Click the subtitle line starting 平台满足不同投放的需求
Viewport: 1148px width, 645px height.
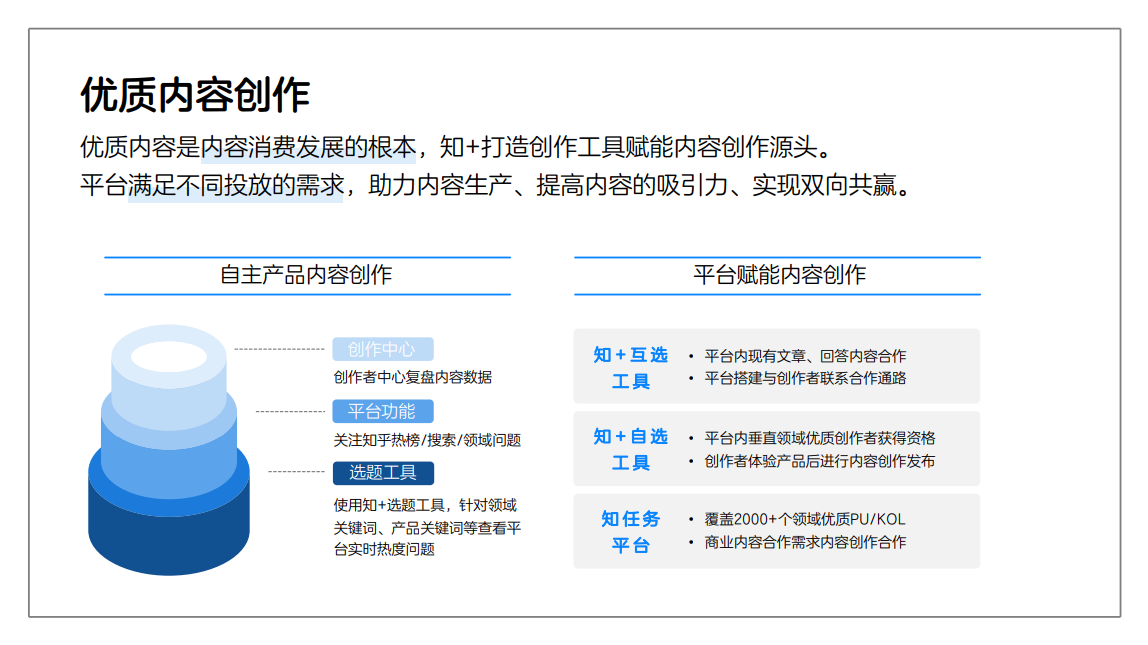tap(497, 184)
